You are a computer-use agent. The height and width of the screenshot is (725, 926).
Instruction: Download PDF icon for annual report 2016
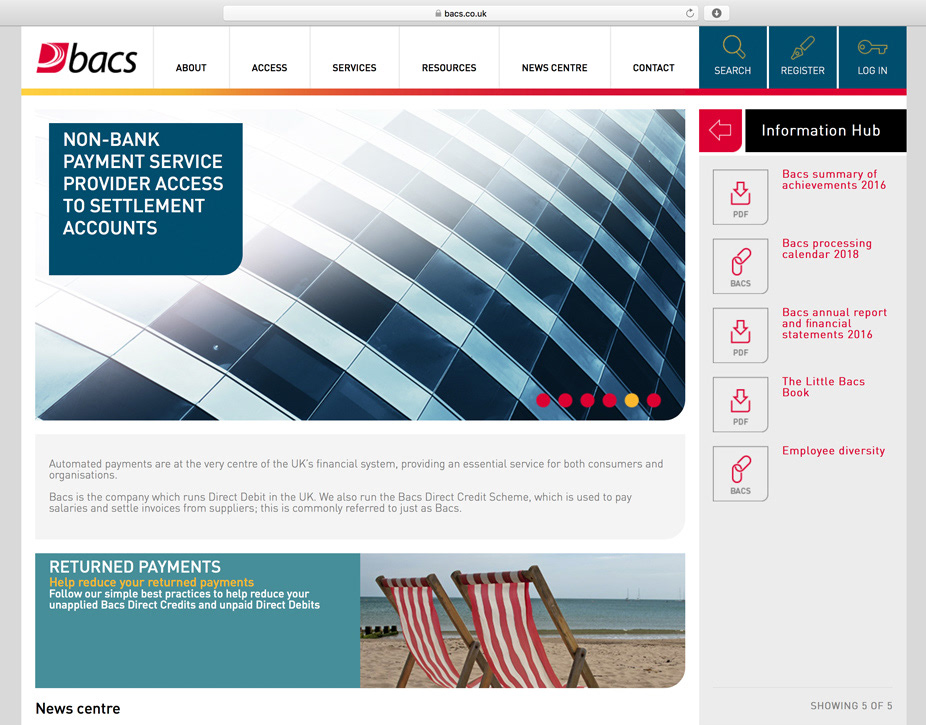741,335
